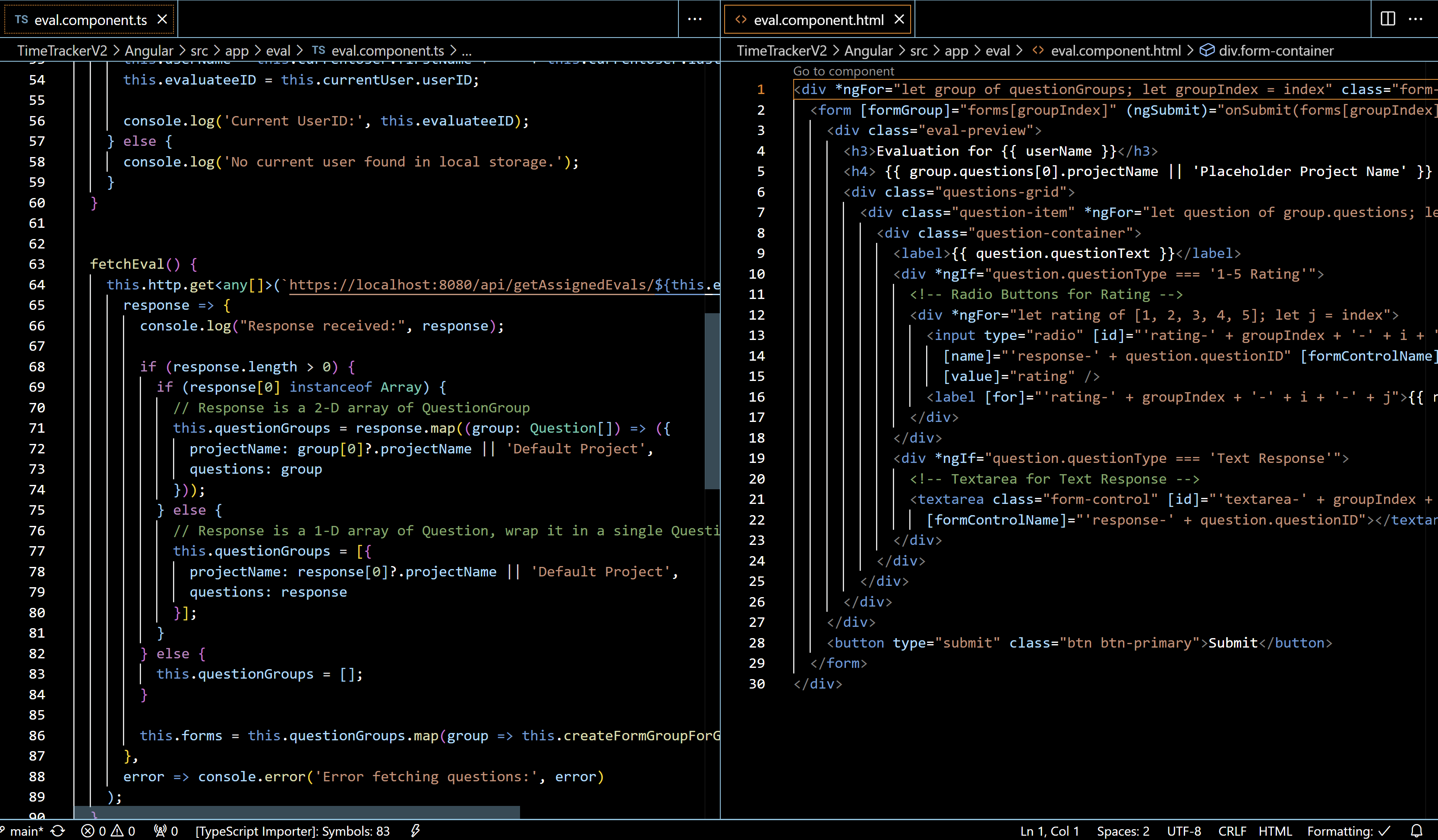This screenshot has height=840, width=1438.
Task: Click the Submit button text in HTML
Action: [1233, 643]
